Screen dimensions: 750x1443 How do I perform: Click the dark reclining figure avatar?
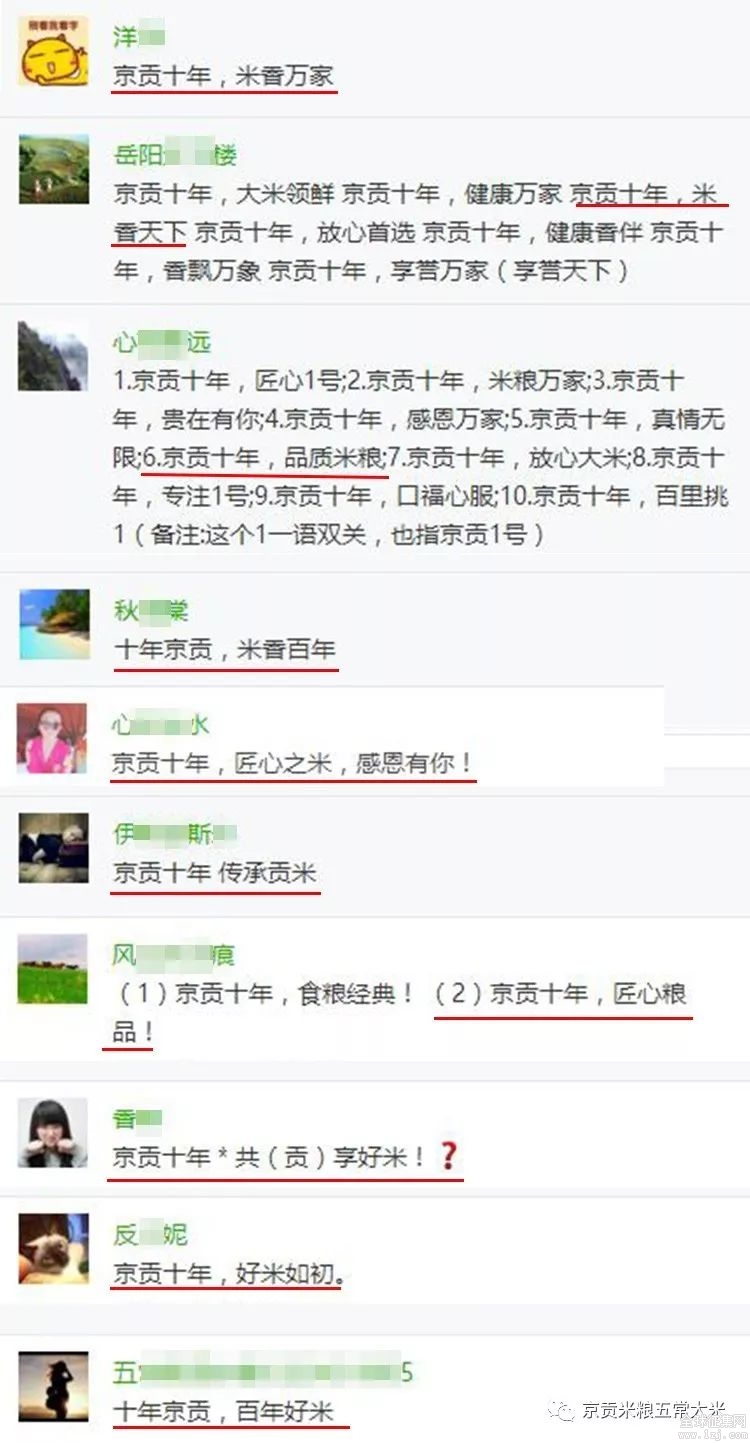(53, 848)
